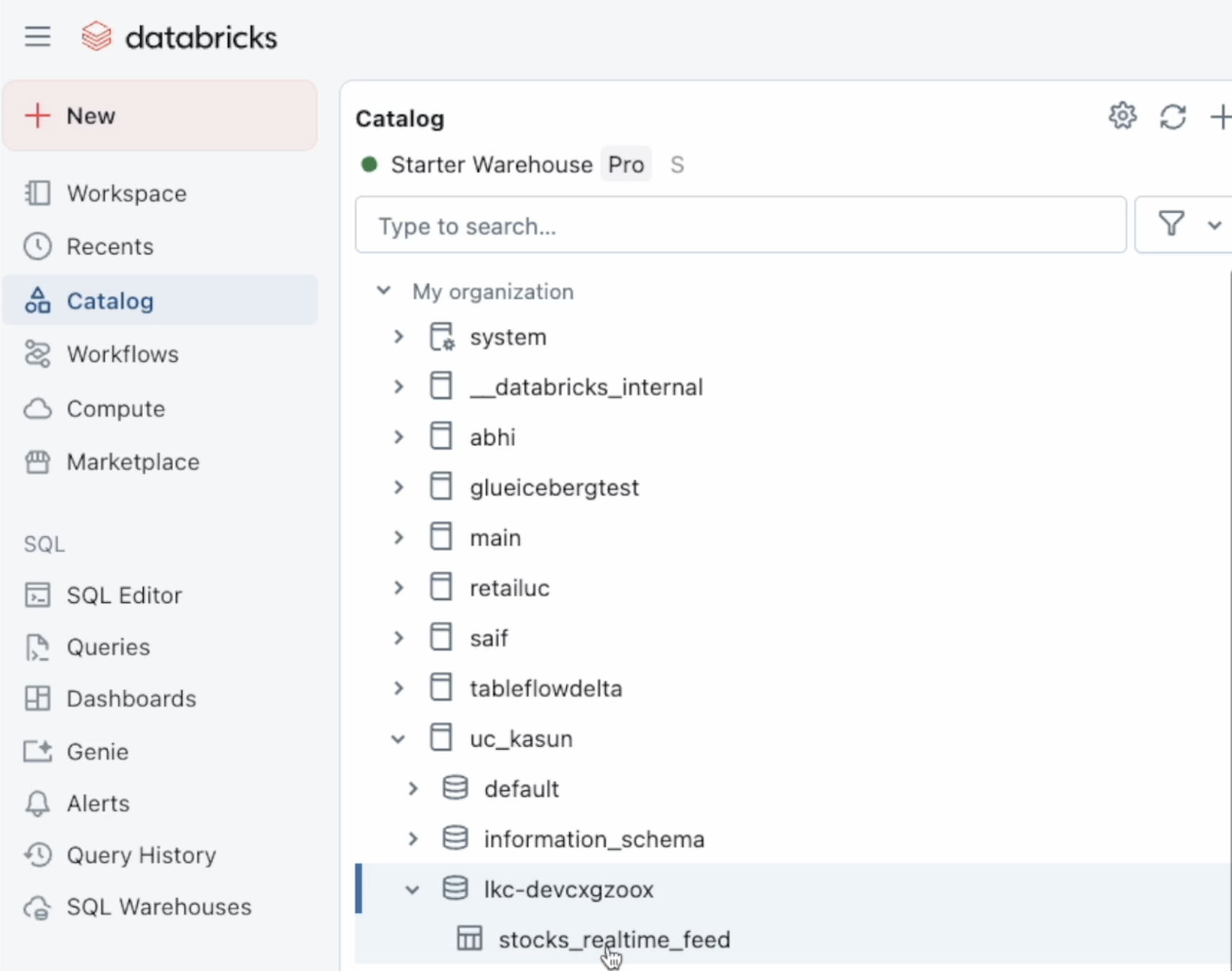Collapse My organization tree section
This screenshot has height=971, width=1232.
pos(384,291)
